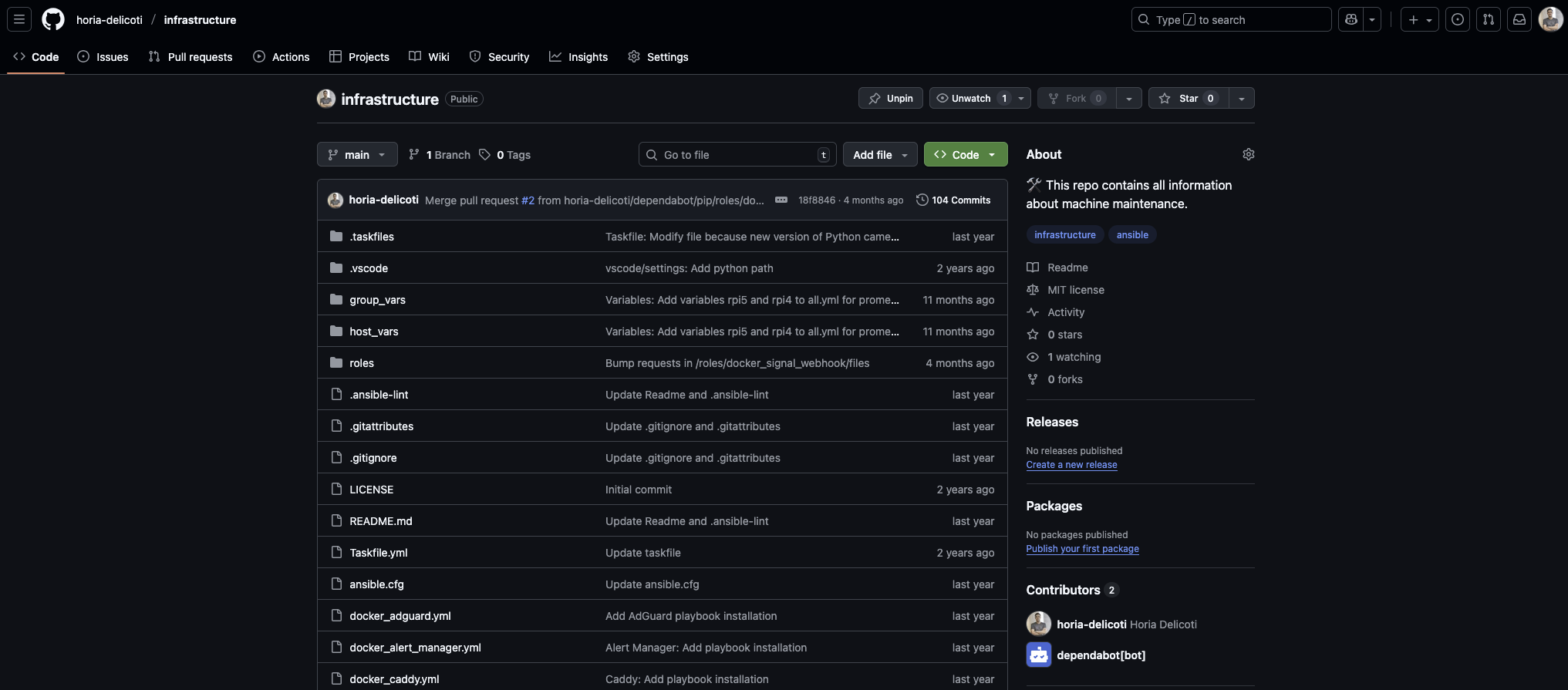Click the Go to file search field

(x=737, y=155)
